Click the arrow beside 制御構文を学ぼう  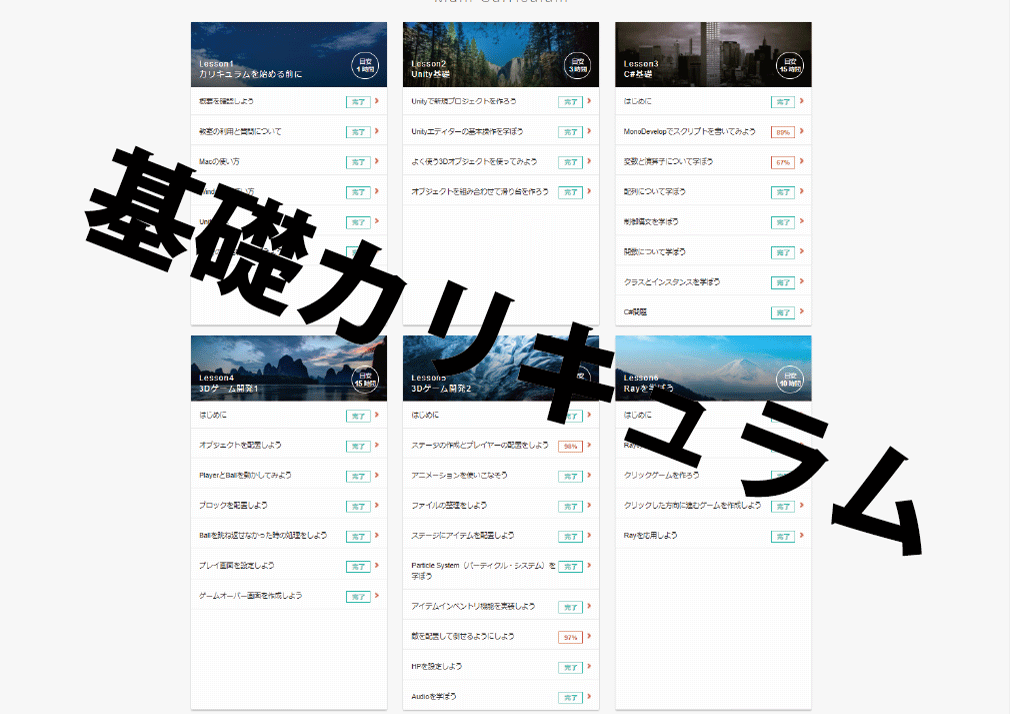click(x=801, y=222)
